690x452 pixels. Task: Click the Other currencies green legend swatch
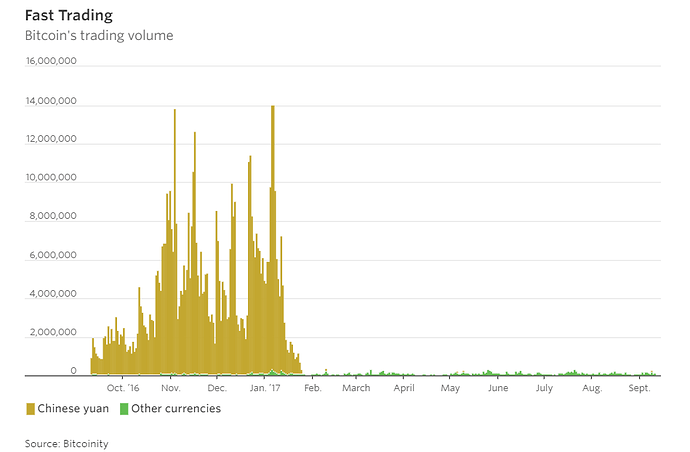(124, 409)
